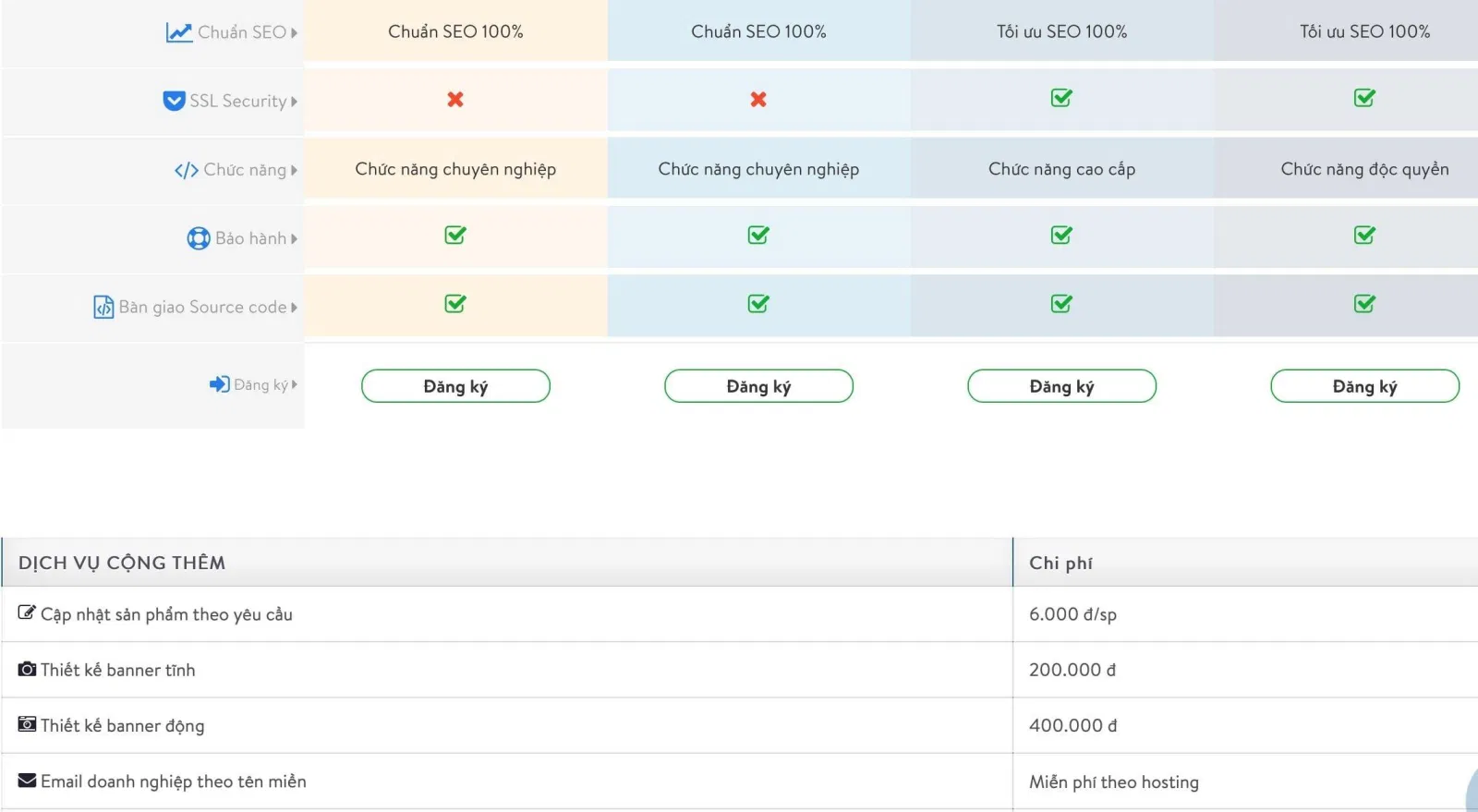This screenshot has width=1478, height=812.
Task: Select the DỊCH VỤ CỘNG THÊM table header
Action: pos(122,563)
